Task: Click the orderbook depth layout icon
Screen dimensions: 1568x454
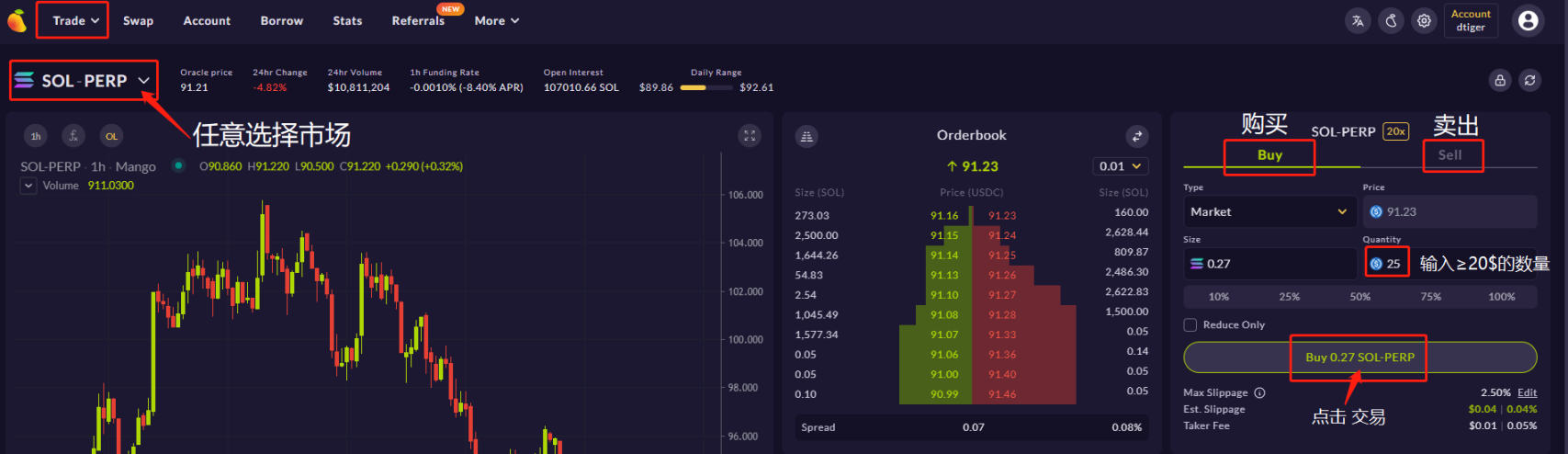Action: (x=807, y=136)
